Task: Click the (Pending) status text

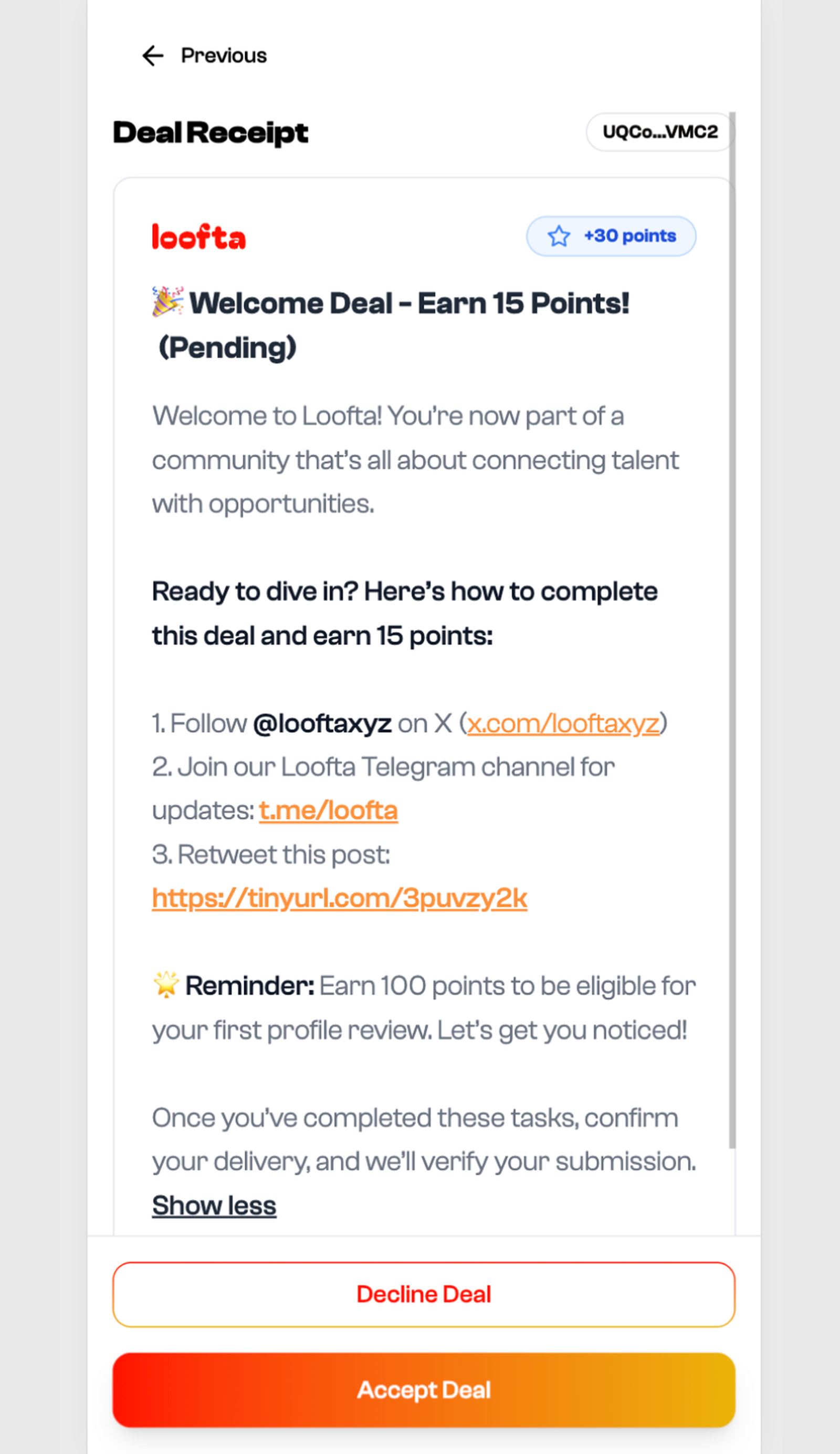Action: point(227,348)
